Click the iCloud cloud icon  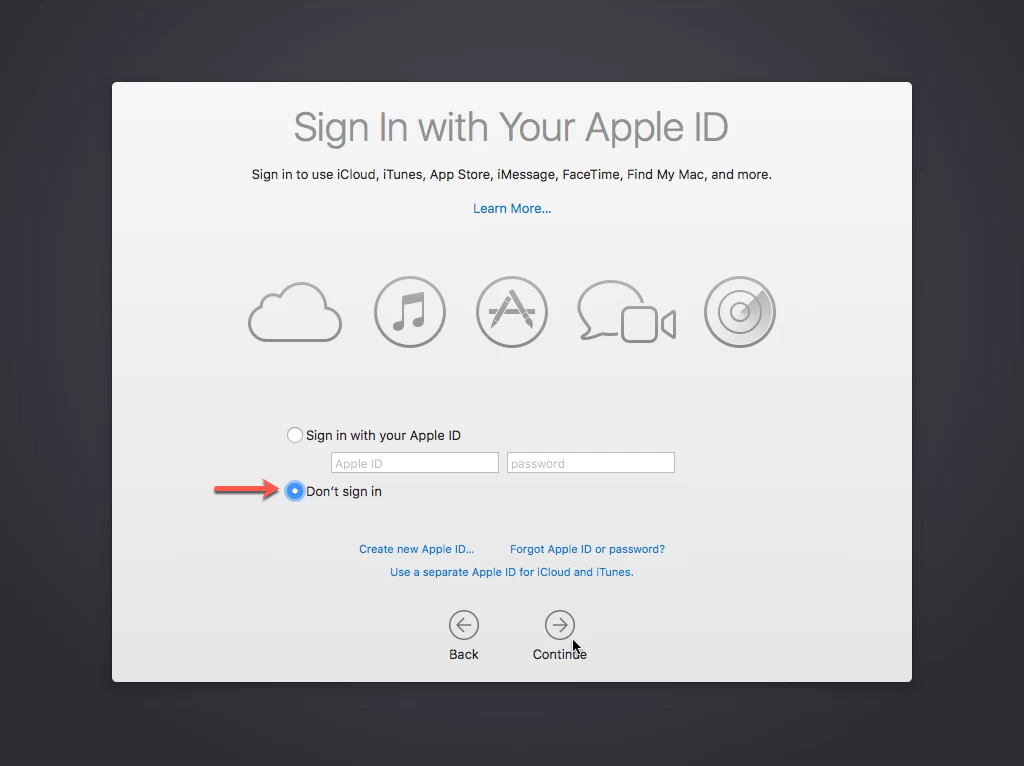[295, 312]
